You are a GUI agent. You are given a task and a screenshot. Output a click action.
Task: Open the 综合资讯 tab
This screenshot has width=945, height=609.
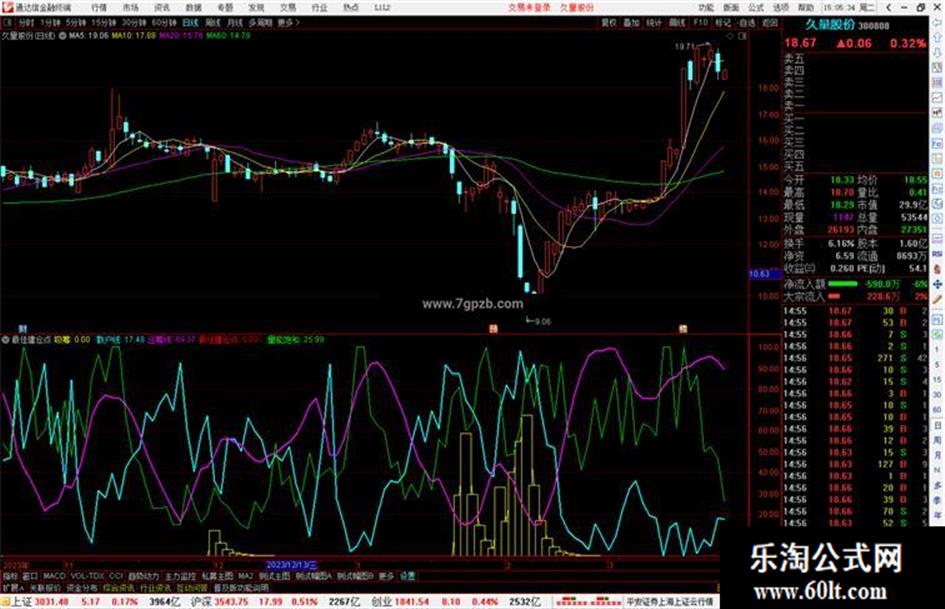[x=119, y=587]
